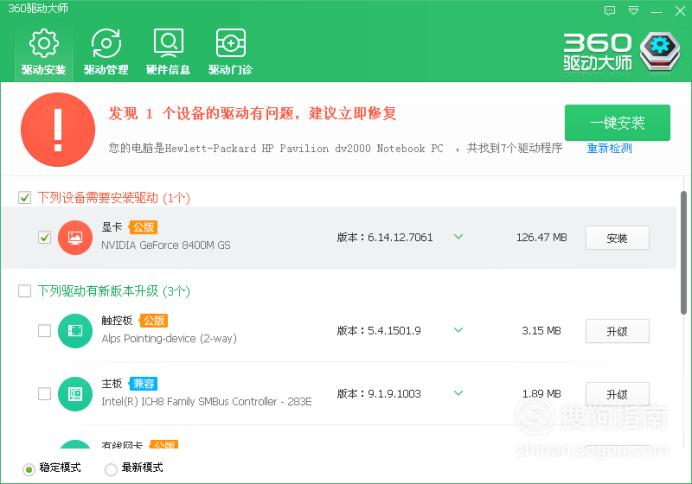
Task: Click the red 显卡 device icon
Action: (x=75, y=238)
